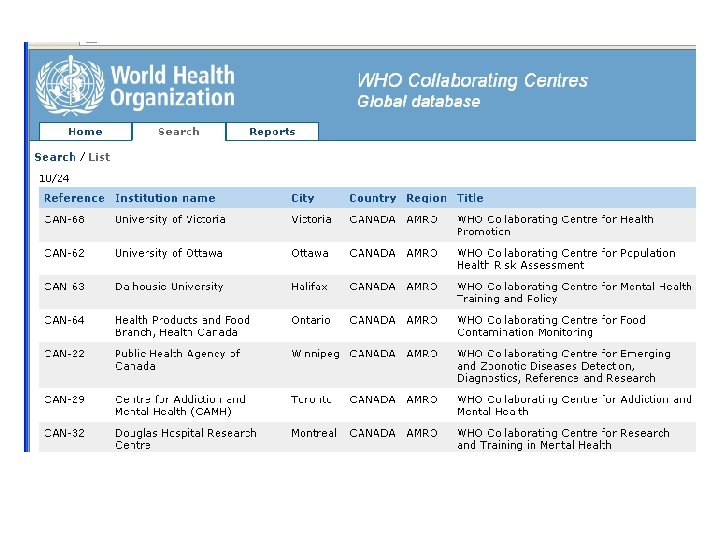Sort by Reference column header
Viewport: 720px width, 540px height.
pos(74,198)
